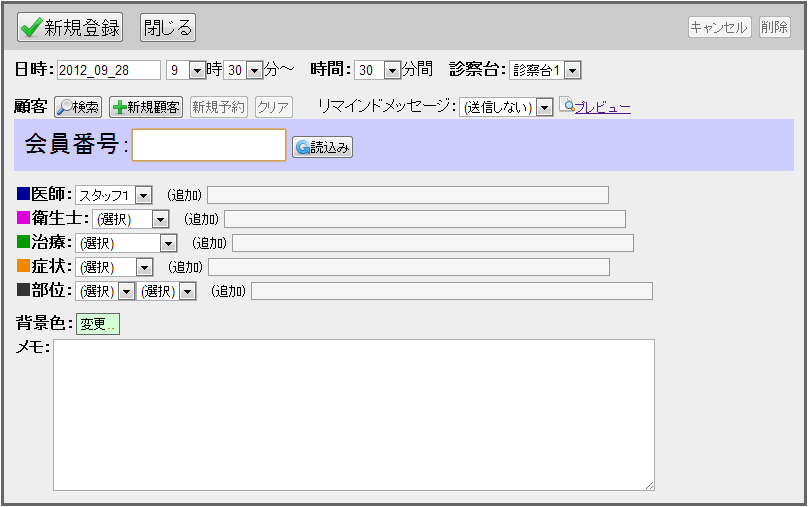Open the 症状 selection dropdown
Screen dimensions: 808x507
coord(114,267)
